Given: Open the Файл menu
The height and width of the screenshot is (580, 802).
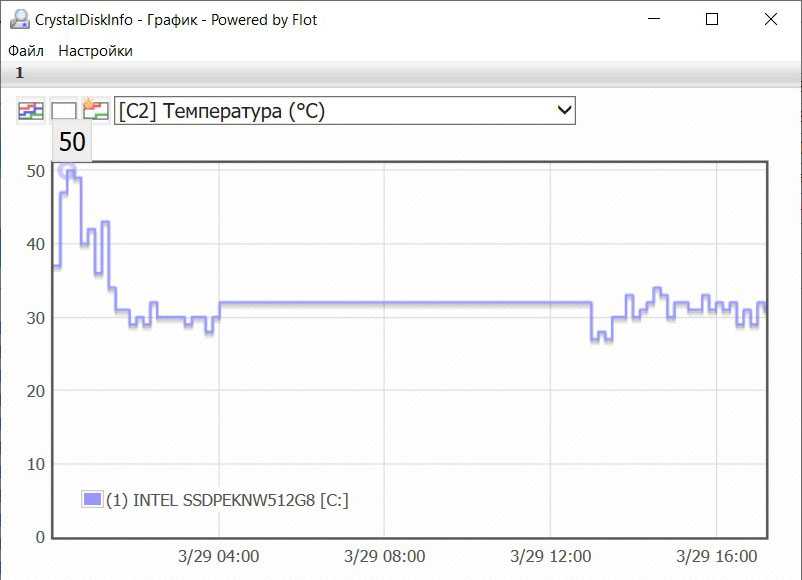Looking at the screenshot, I should click(x=26, y=50).
